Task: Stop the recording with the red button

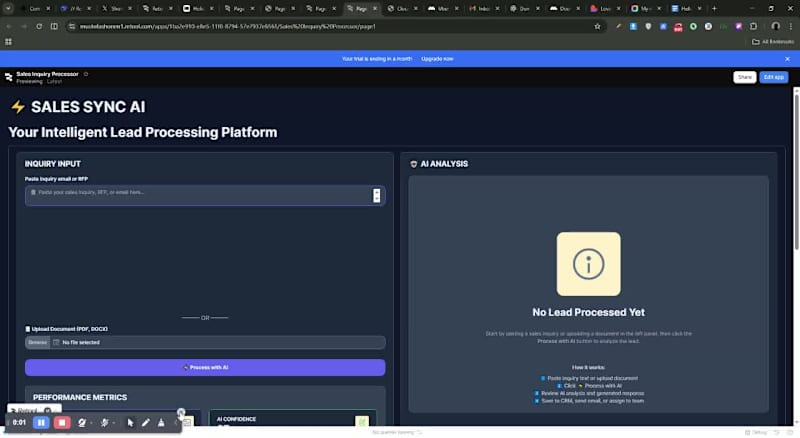Action: tap(62, 423)
